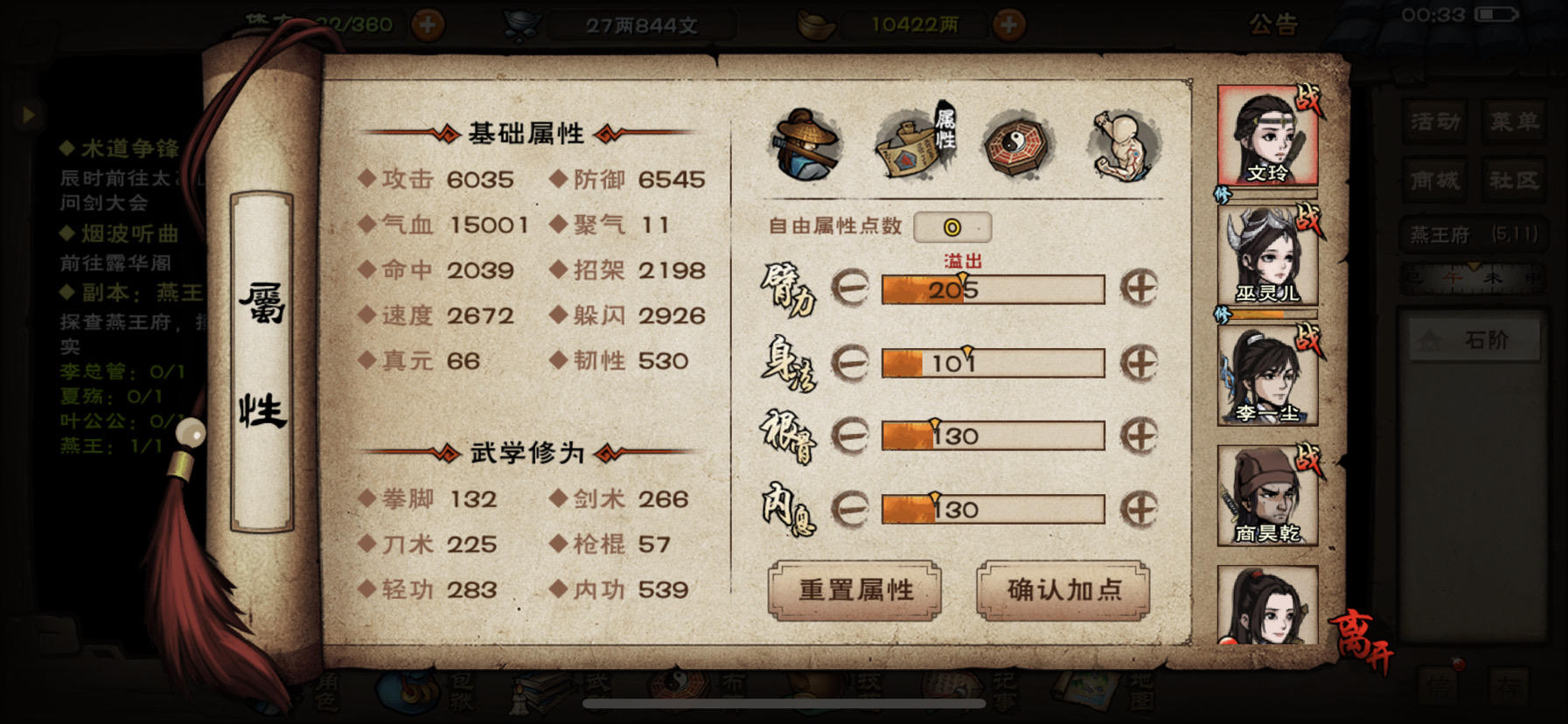Image resolution: width=1568 pixels, height=724 pixels.
Task: Decrease 根骨 with its minus button
Action: pyautogui.click(x=849, y=435)
